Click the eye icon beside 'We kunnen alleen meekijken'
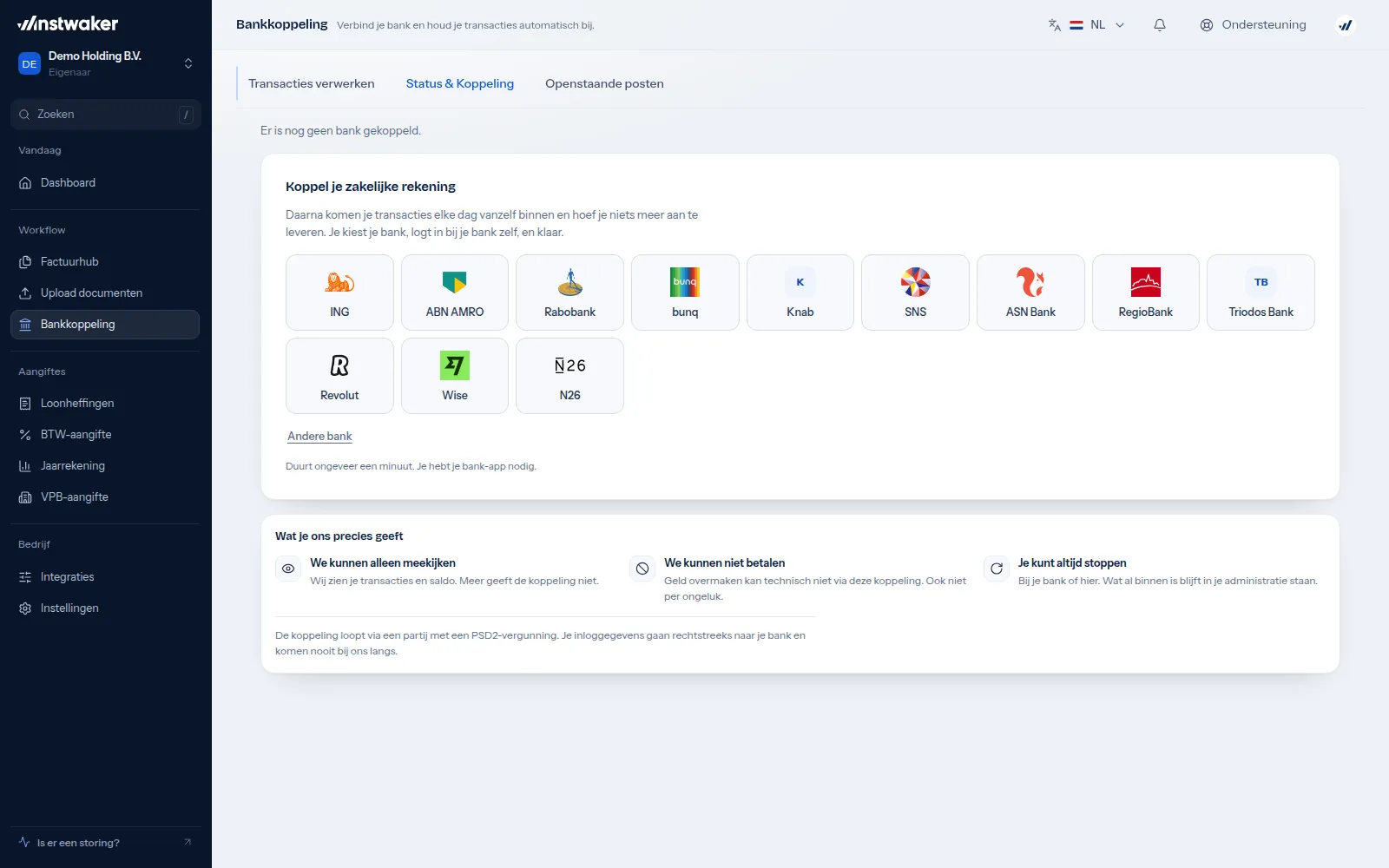1389x868 pixels. point(288,569)
